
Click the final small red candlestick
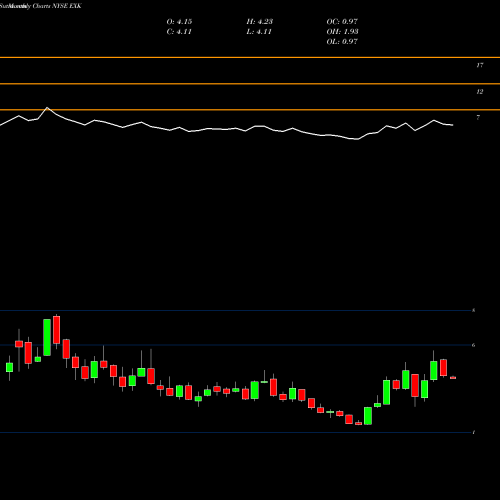(453, 378)
